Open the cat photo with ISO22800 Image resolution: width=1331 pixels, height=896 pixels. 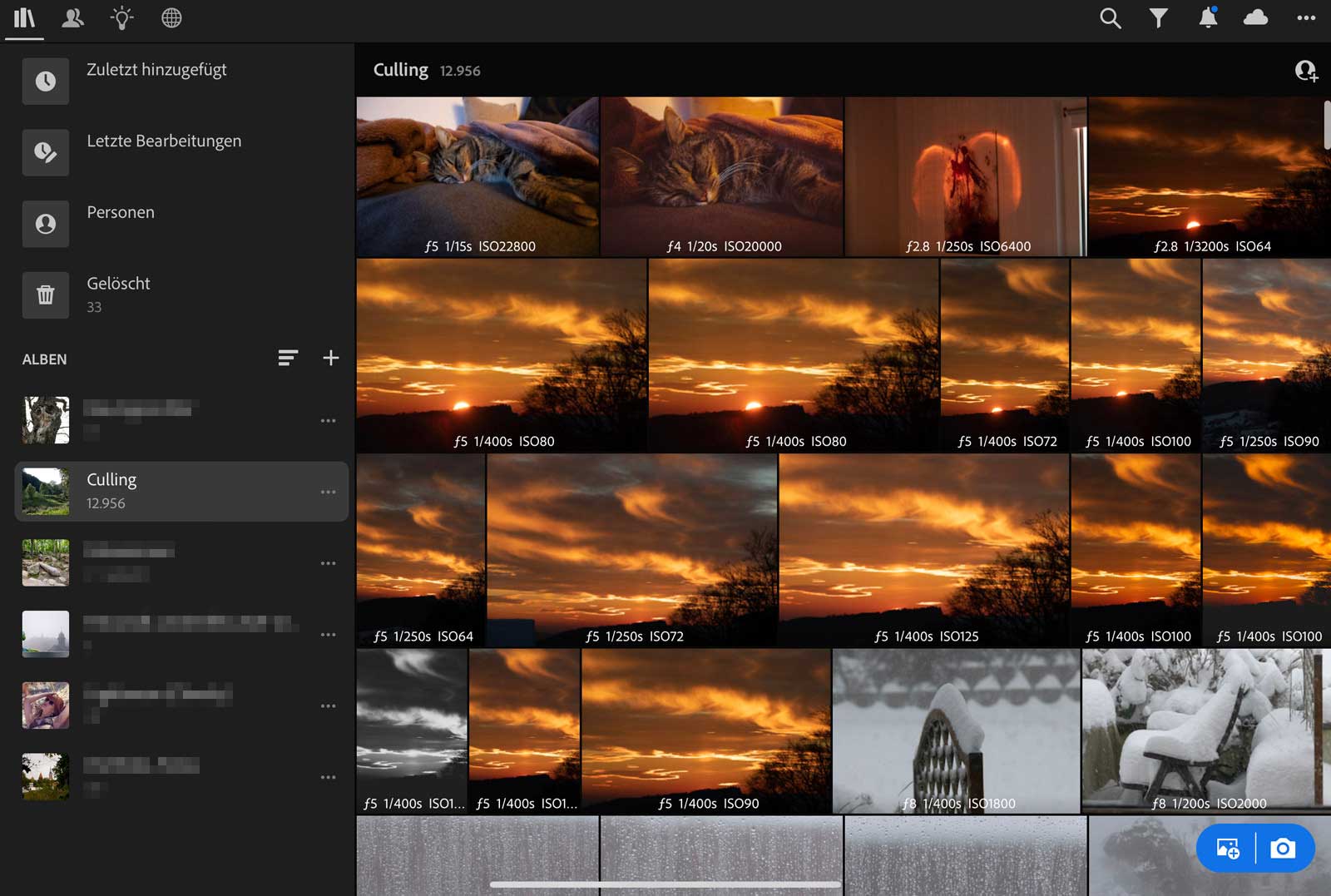tap(477, 176)
